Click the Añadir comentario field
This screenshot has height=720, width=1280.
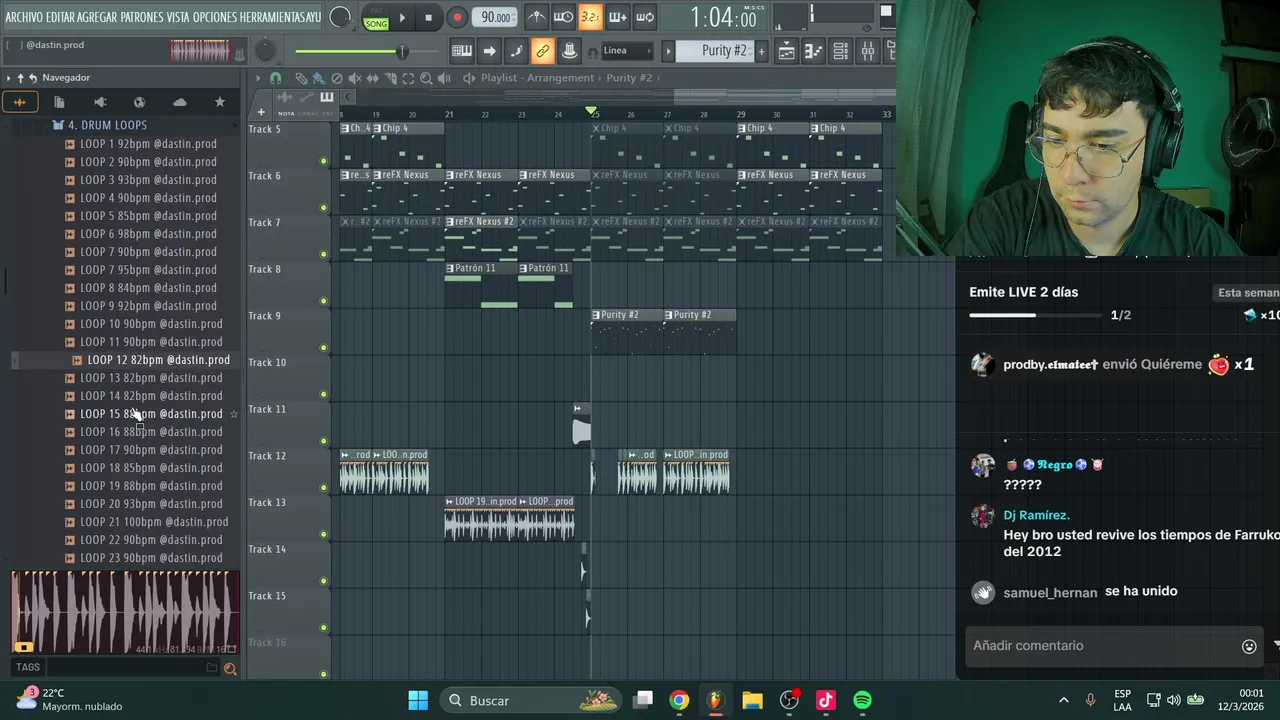coord(1100,646)
